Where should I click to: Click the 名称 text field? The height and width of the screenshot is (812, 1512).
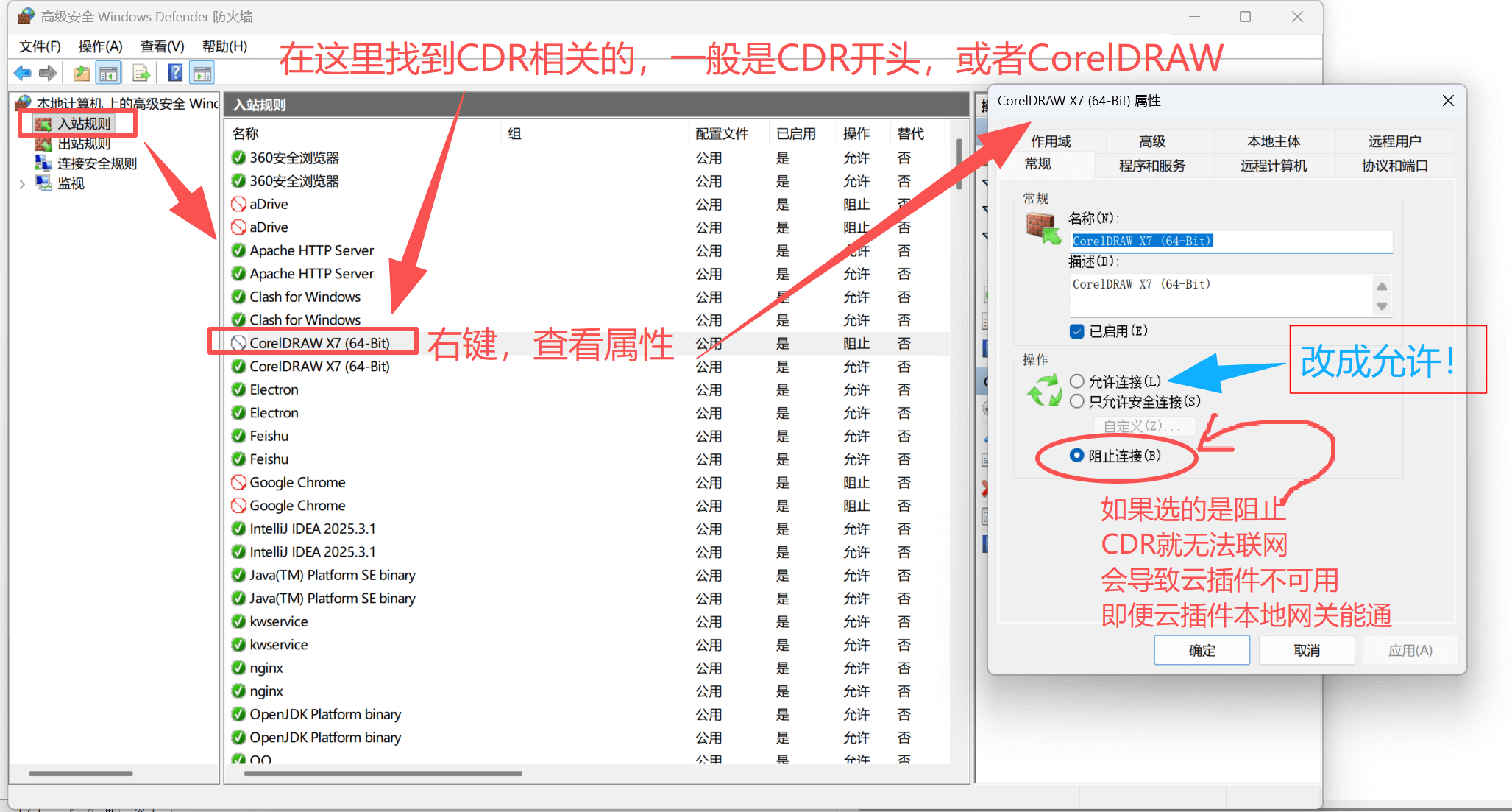pos(1230,241)
